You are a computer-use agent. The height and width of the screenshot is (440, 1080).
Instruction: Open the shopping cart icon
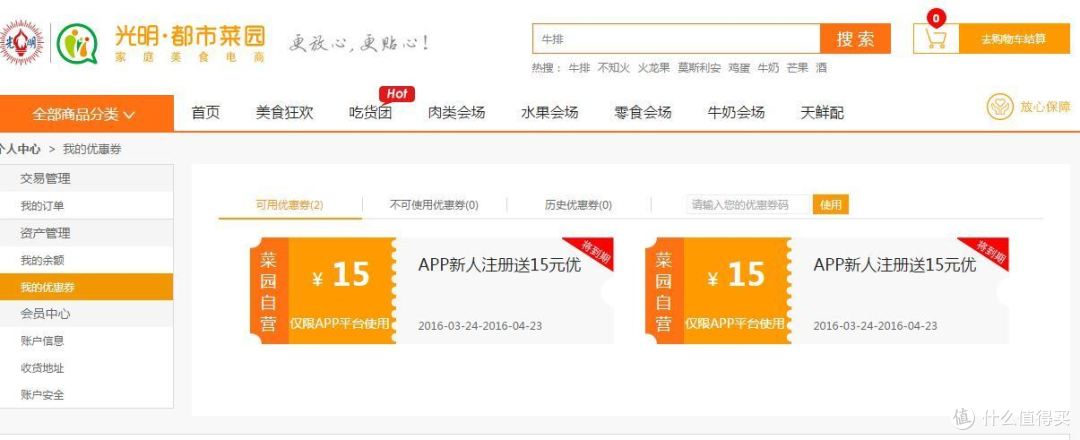[x=936, y=39]
